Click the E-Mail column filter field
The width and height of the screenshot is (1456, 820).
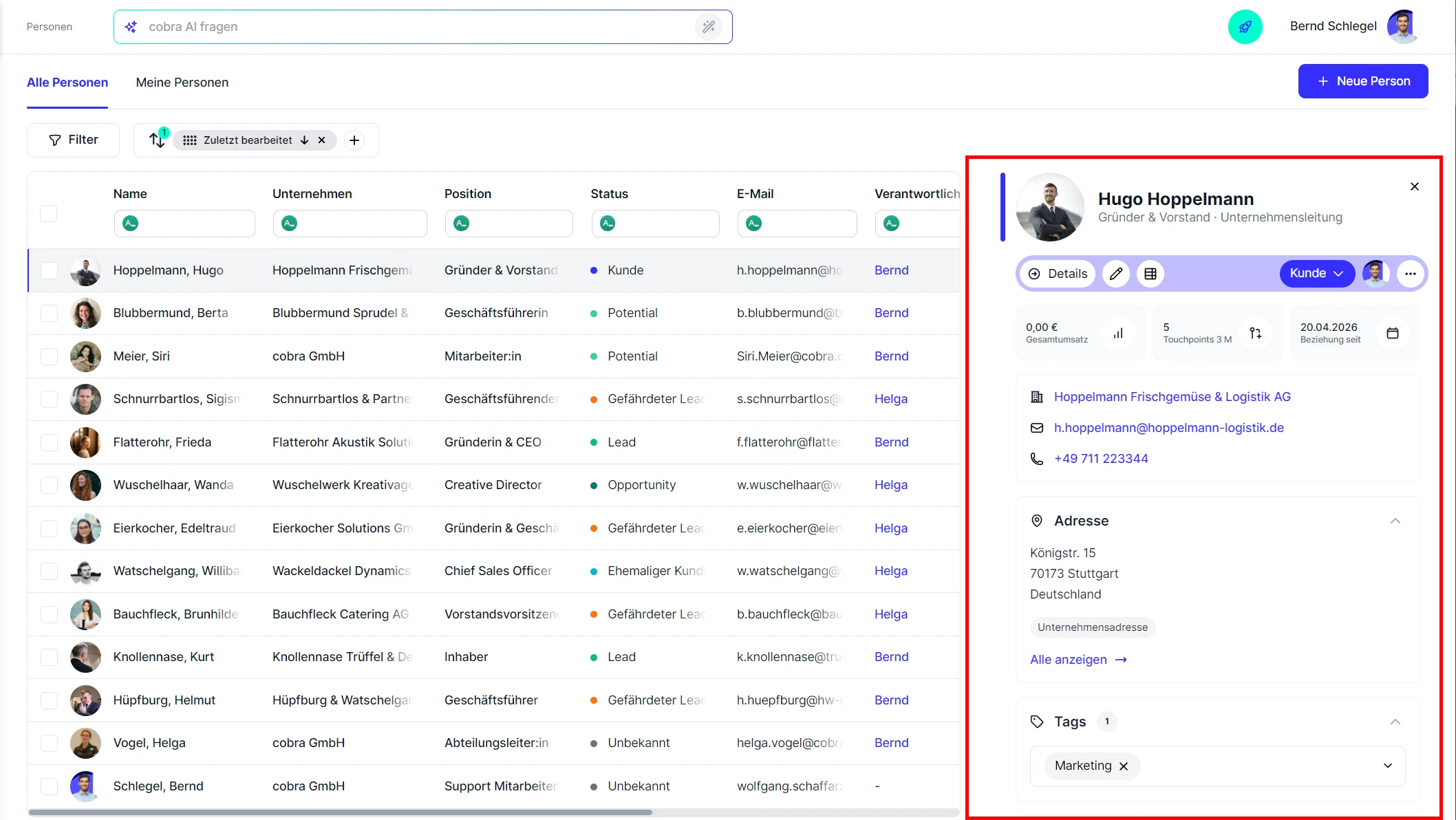pos(797,224)
